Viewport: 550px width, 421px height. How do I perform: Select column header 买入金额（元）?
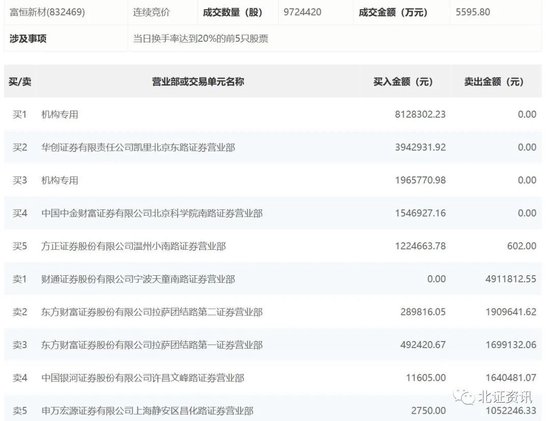(403, 82)
